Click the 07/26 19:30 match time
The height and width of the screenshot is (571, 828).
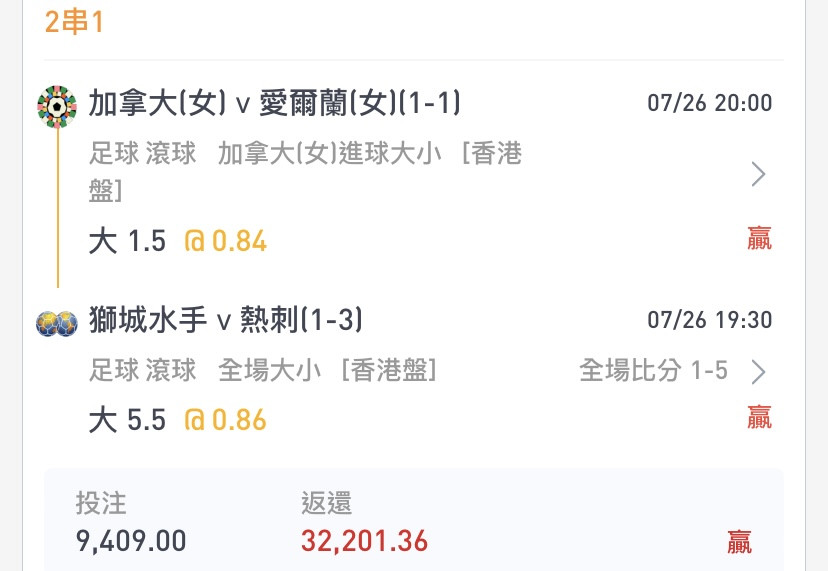709,320
